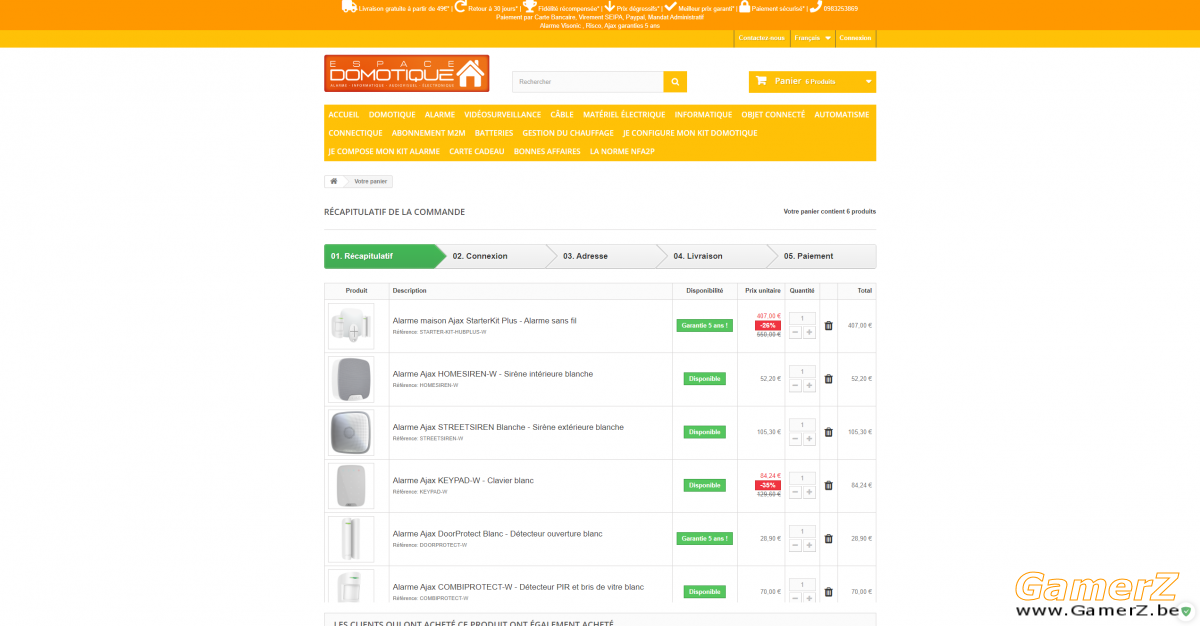Go to the INFORMATIQUE category

coord(703,115)
